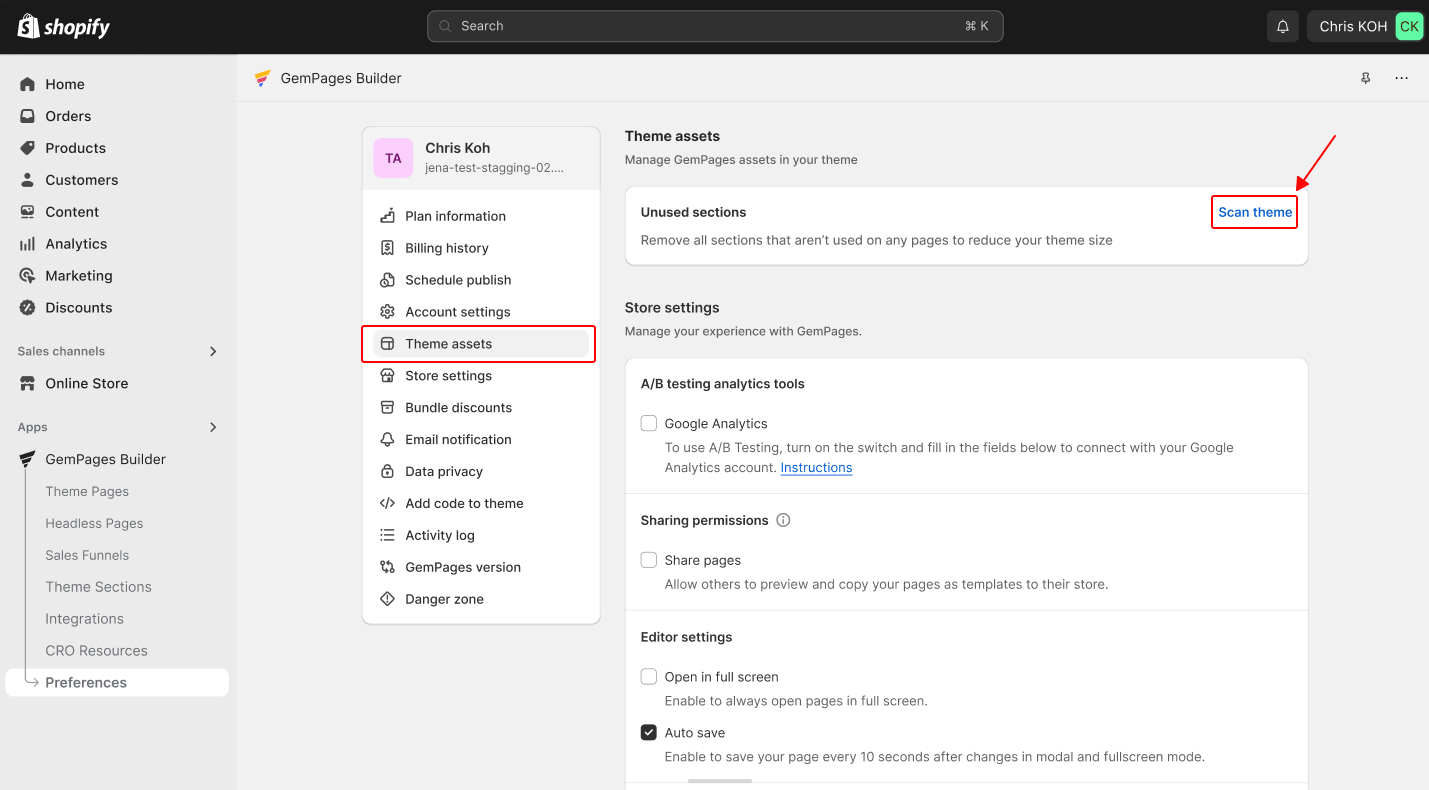Enable the Google Analytics checkbox
Viewport: 1429px width, 790px height.
point(649,423)
